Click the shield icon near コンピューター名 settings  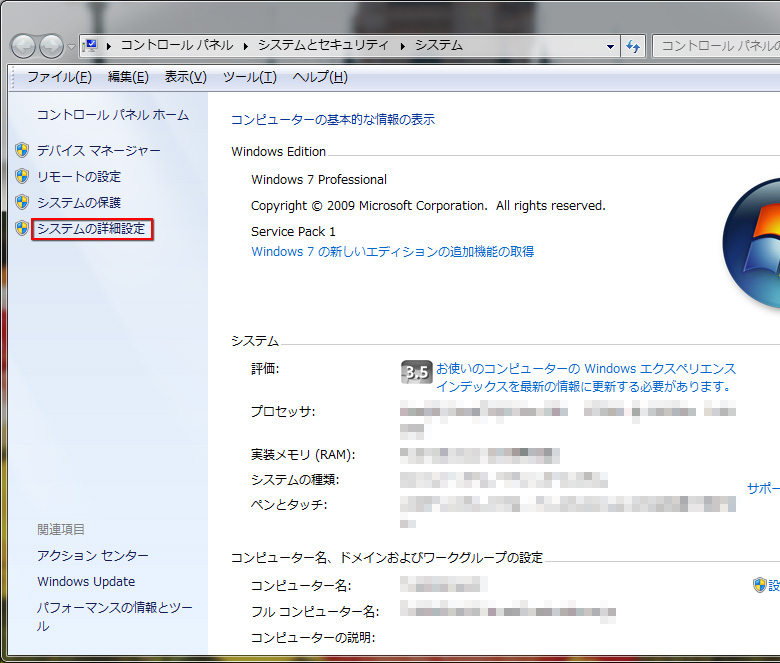pyautogui.click(x=759, y=585)
